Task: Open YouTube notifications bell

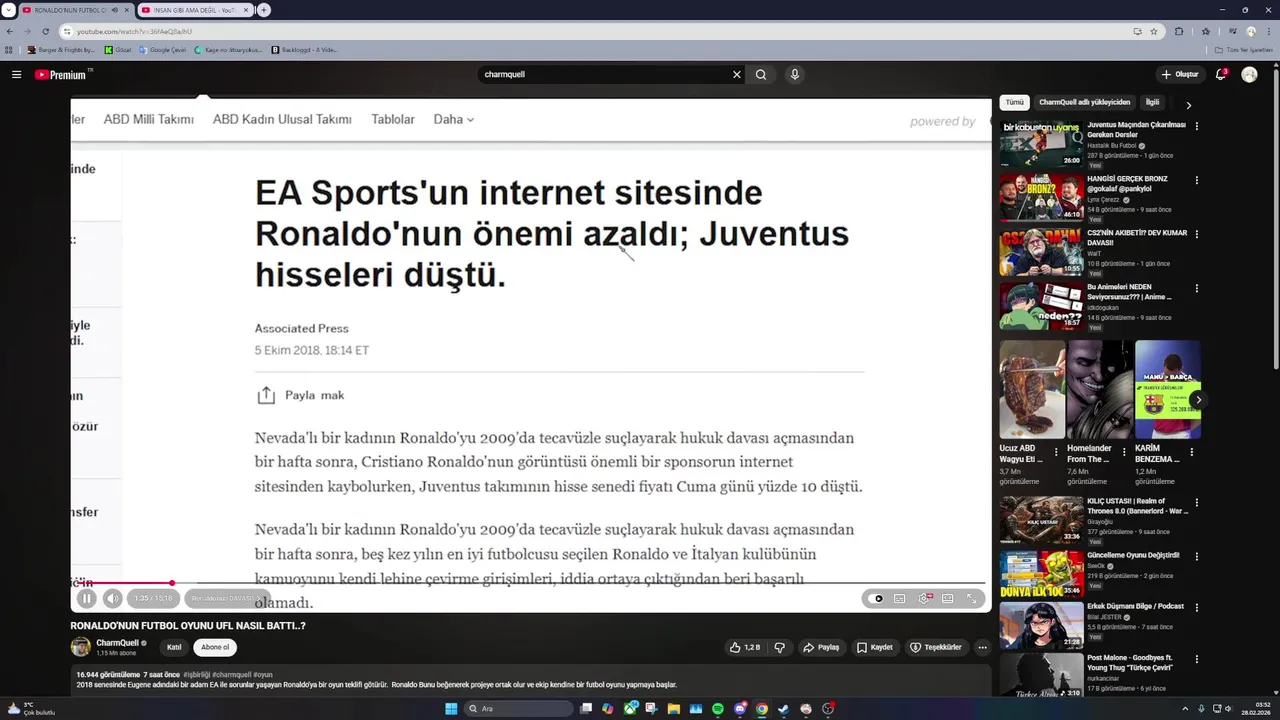Action: tap(1221, 74)
